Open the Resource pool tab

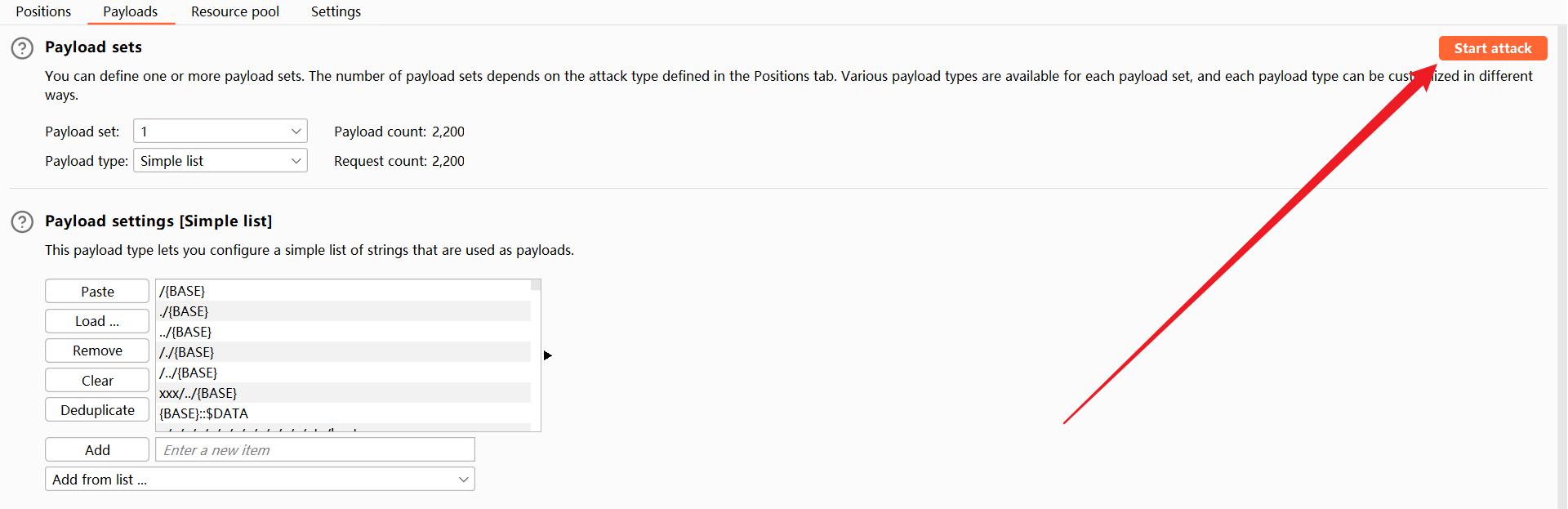point(235,11)
